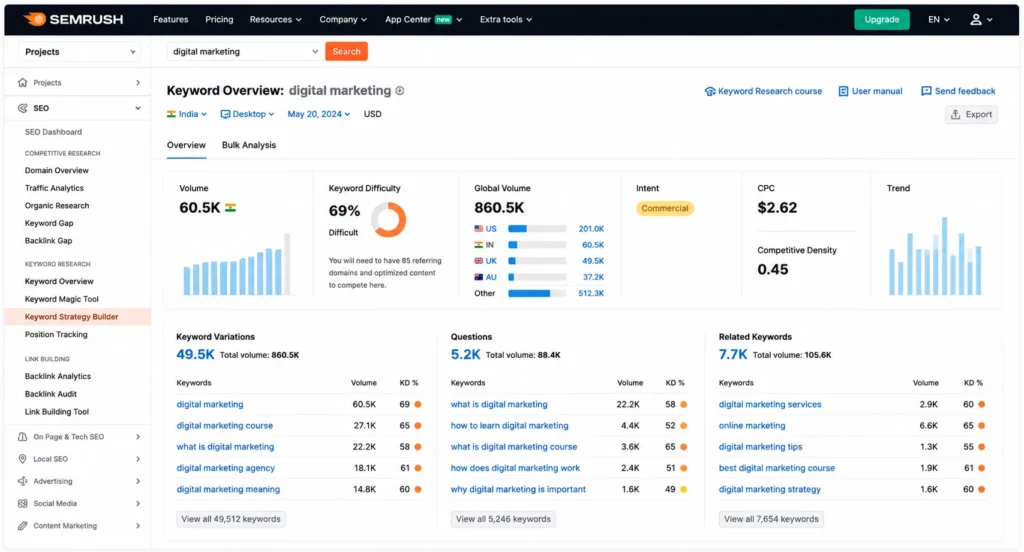This screenshot has height=552, width=1024.
Task: Select the Overview tab
Action: [186, 145]
